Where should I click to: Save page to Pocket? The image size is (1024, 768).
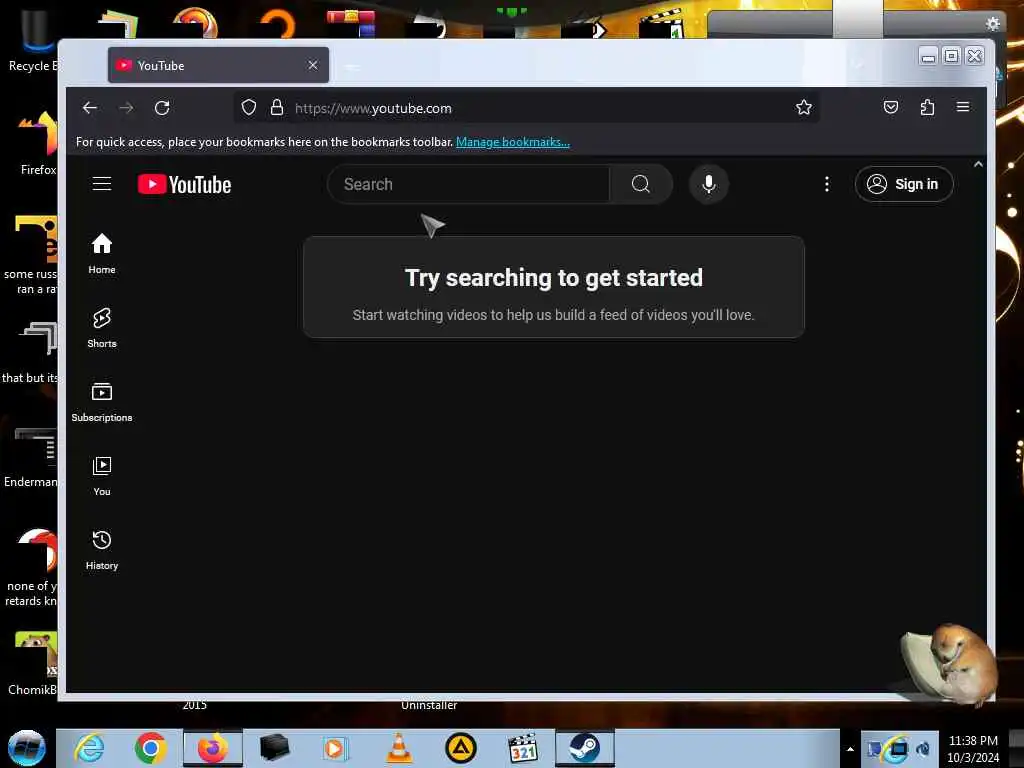click(891, 107)
